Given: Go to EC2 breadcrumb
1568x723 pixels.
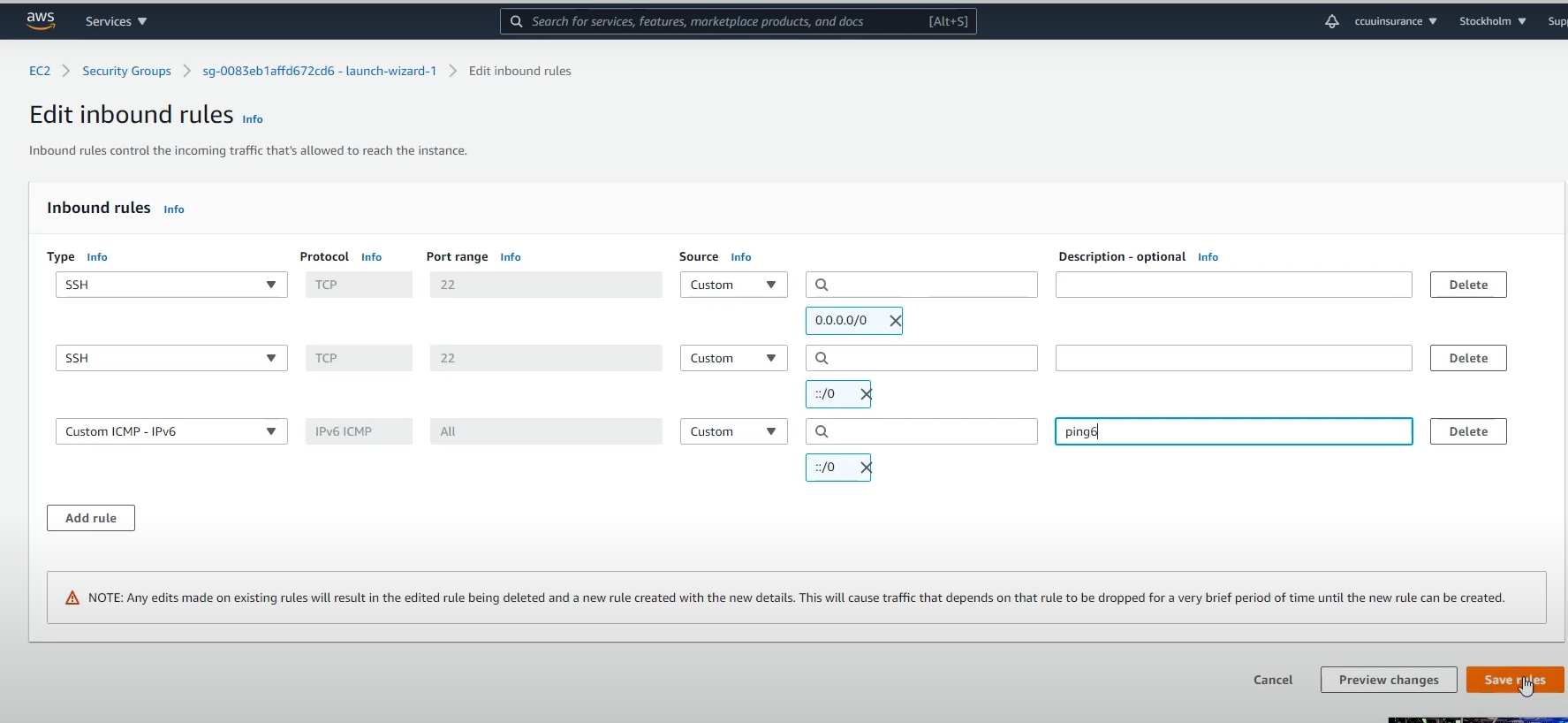Looking at the screenshot, I should pyautogui.click(x=40, y=71).
